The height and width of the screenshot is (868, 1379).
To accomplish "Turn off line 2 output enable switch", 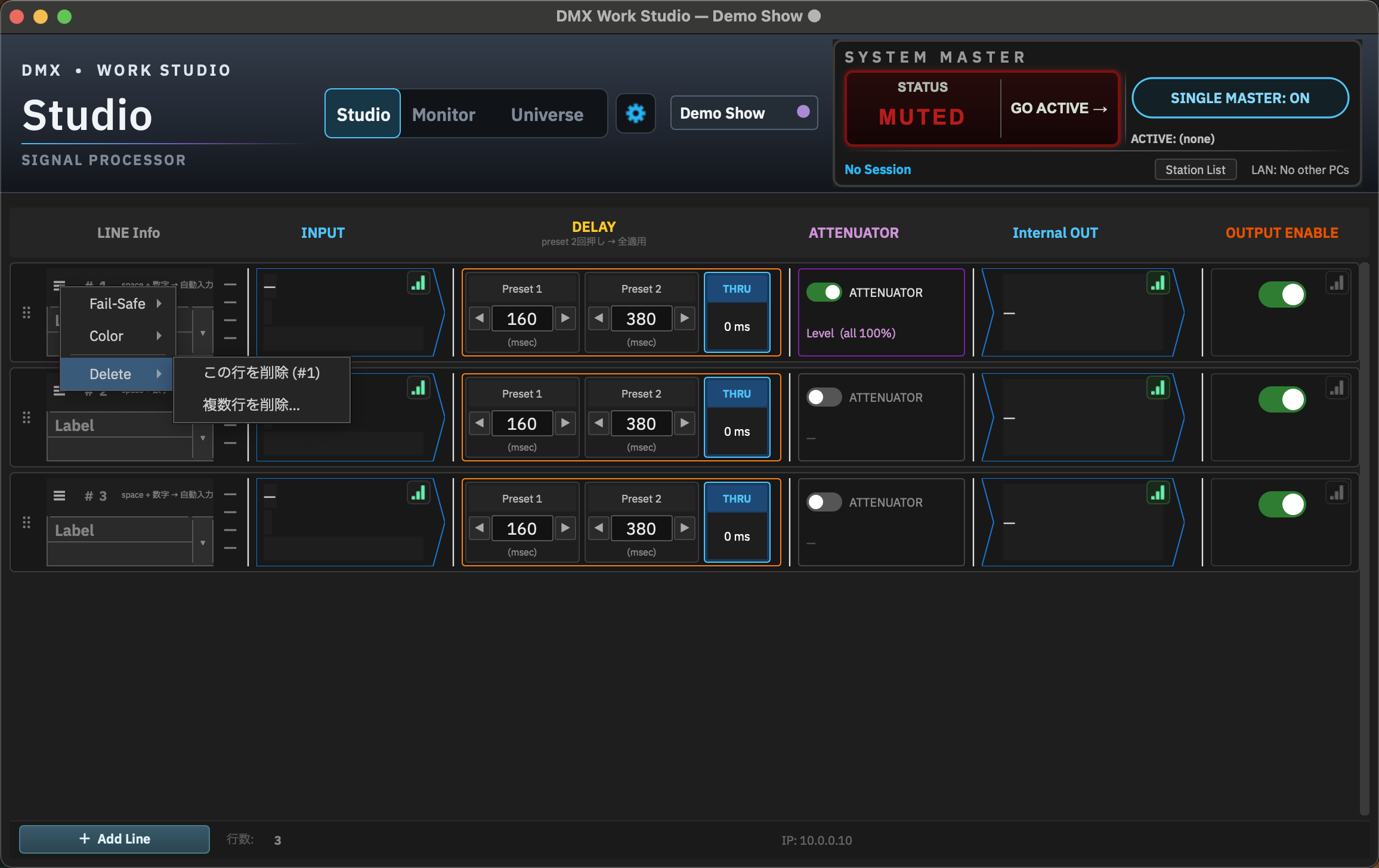I will pos(1282,399).
